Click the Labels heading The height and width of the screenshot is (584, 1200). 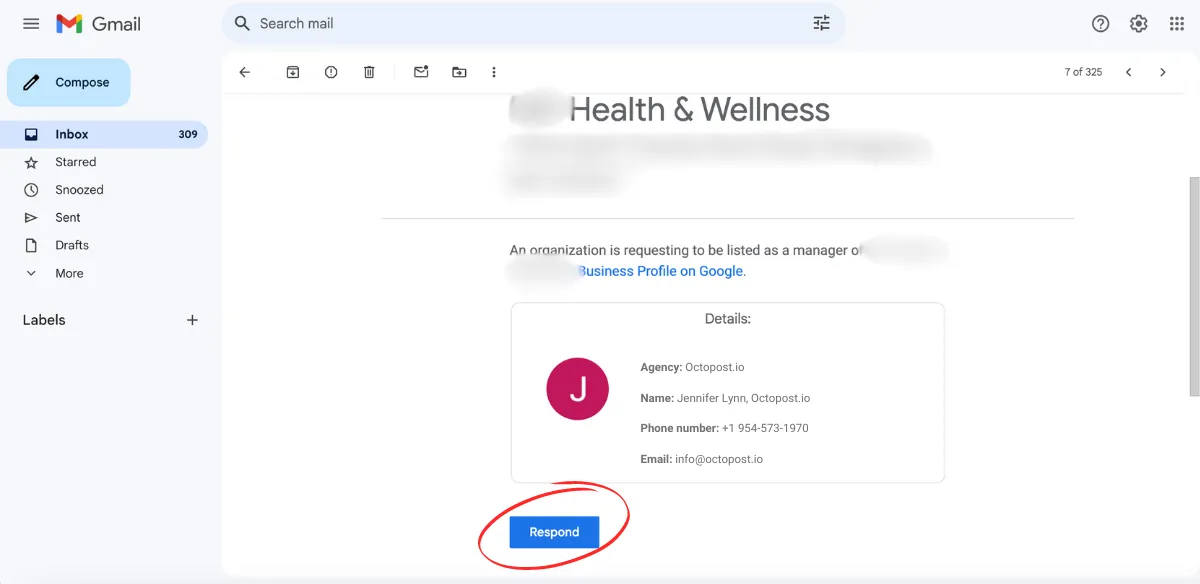click(x=44, y=320)
